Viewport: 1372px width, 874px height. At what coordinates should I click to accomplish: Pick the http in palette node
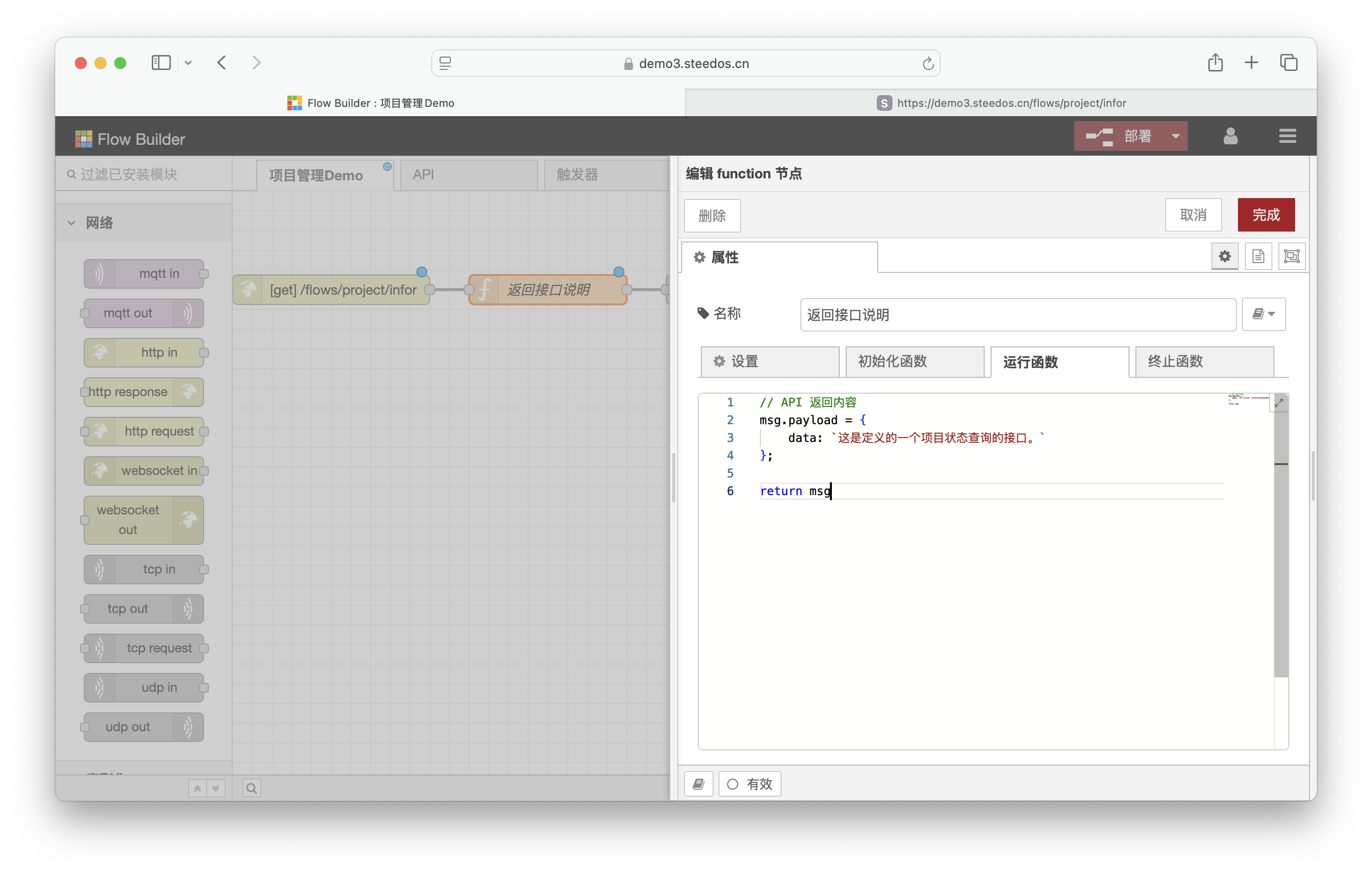(x=143, y=352)
